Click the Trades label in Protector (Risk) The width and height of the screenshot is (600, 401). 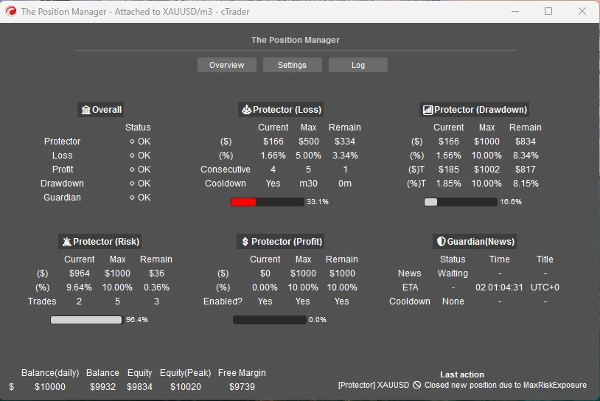(42, 302)
